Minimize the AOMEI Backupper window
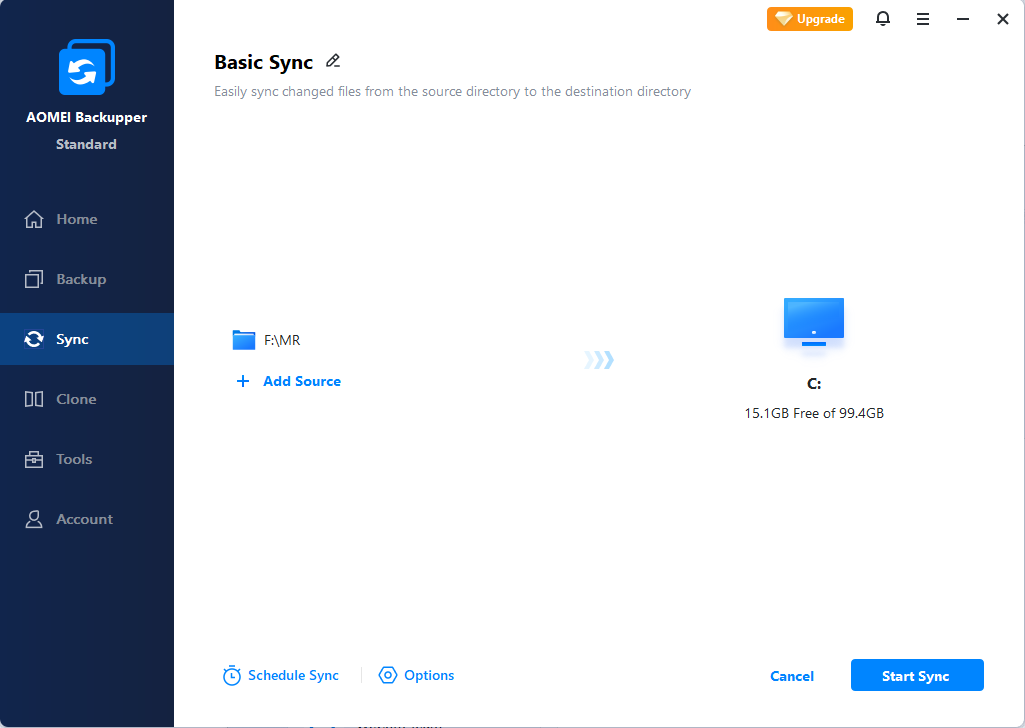Screen dimensions: 1025x728 point(962,19)
